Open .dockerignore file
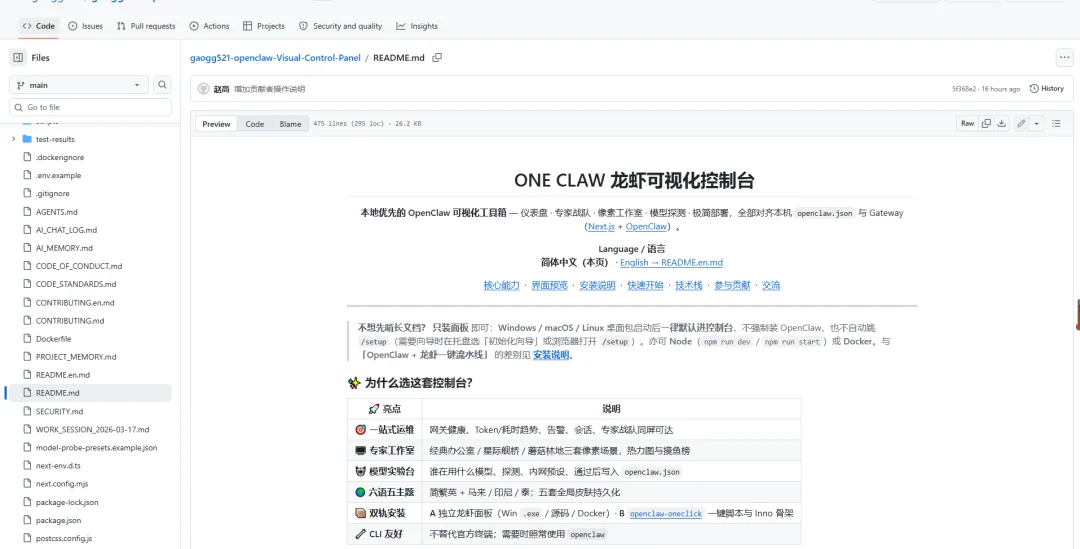The width and height of the screenshot is (1080, 549). 60,157
